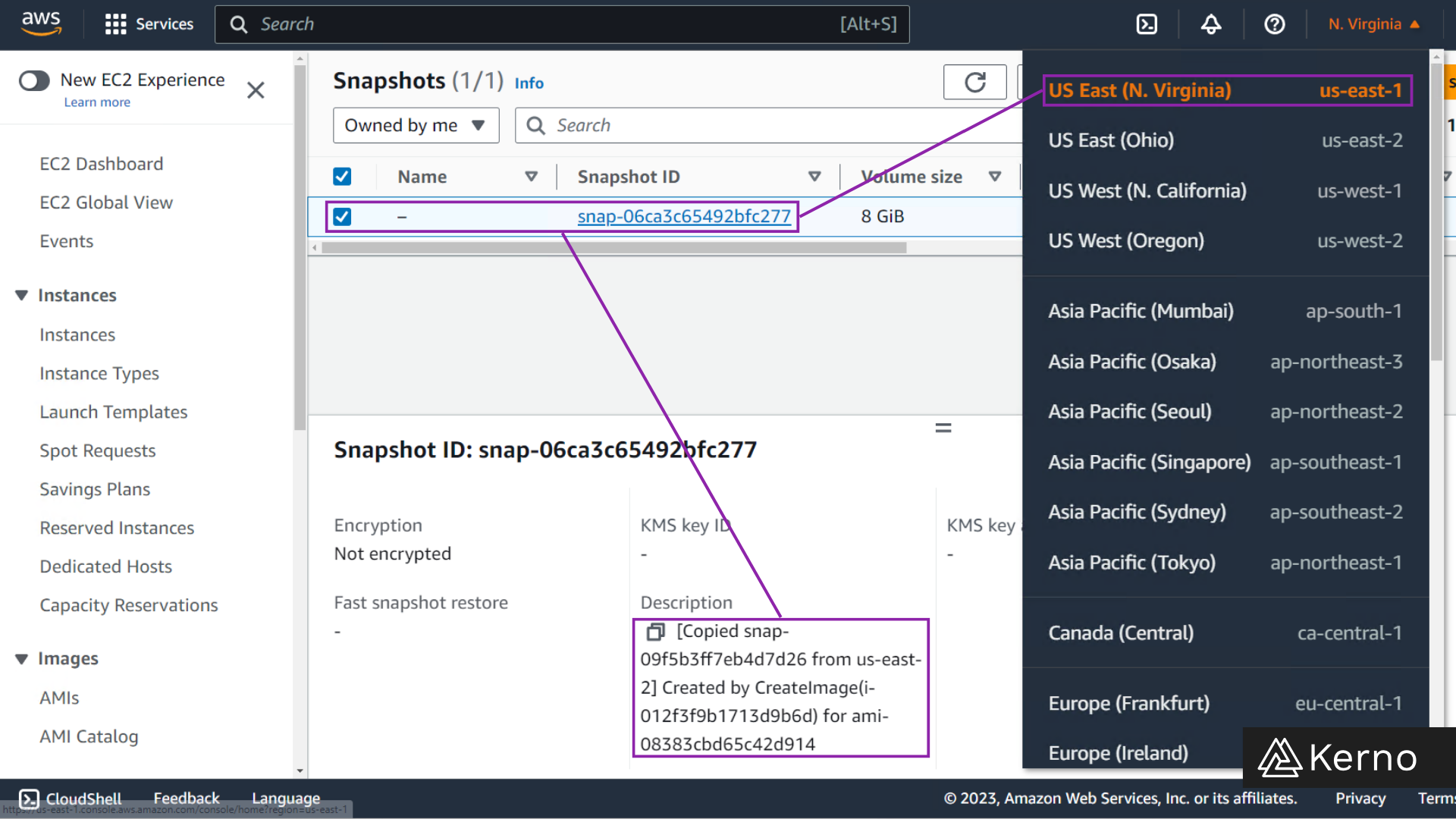
Task: Refresh the snapshots list
Action: [x=975, y=82]
